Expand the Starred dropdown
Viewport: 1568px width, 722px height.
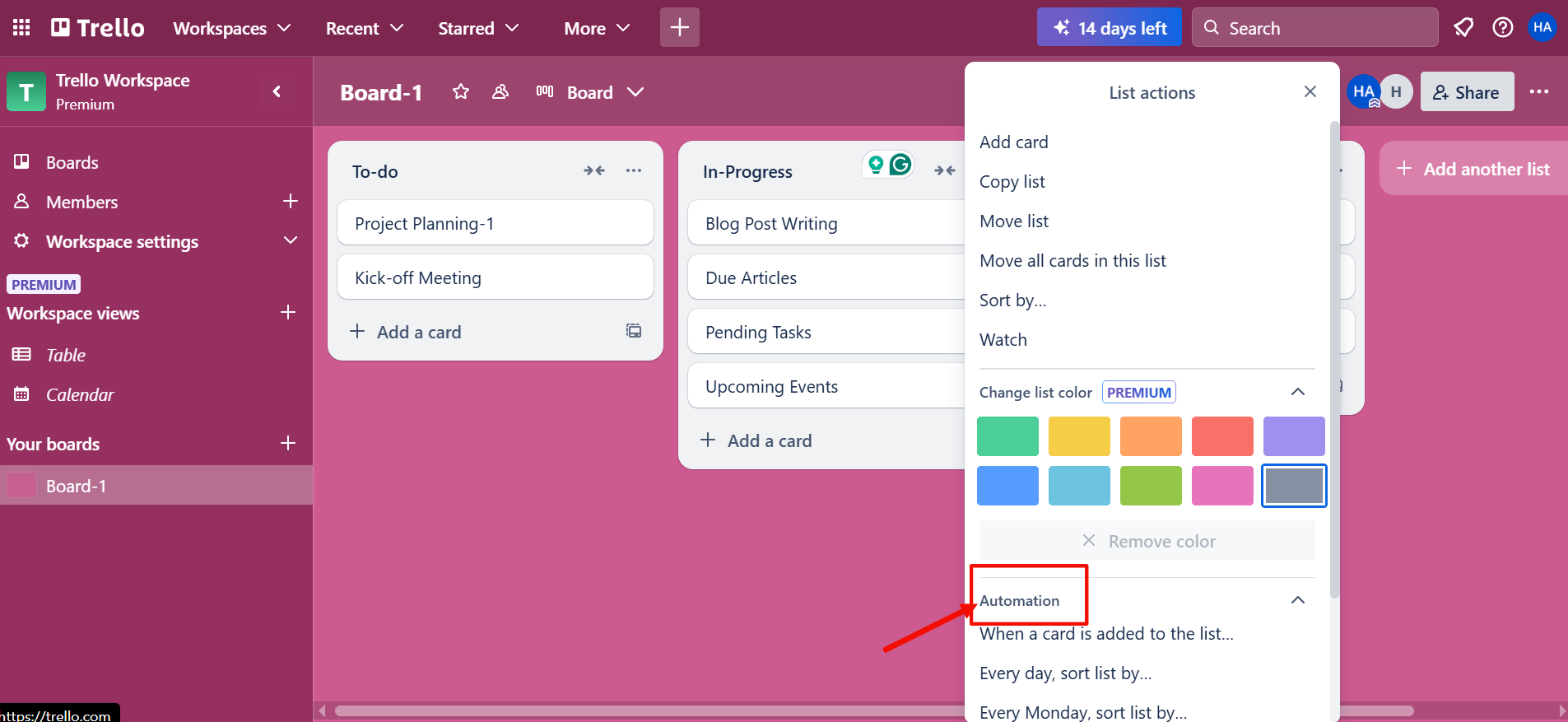(478, 28)
